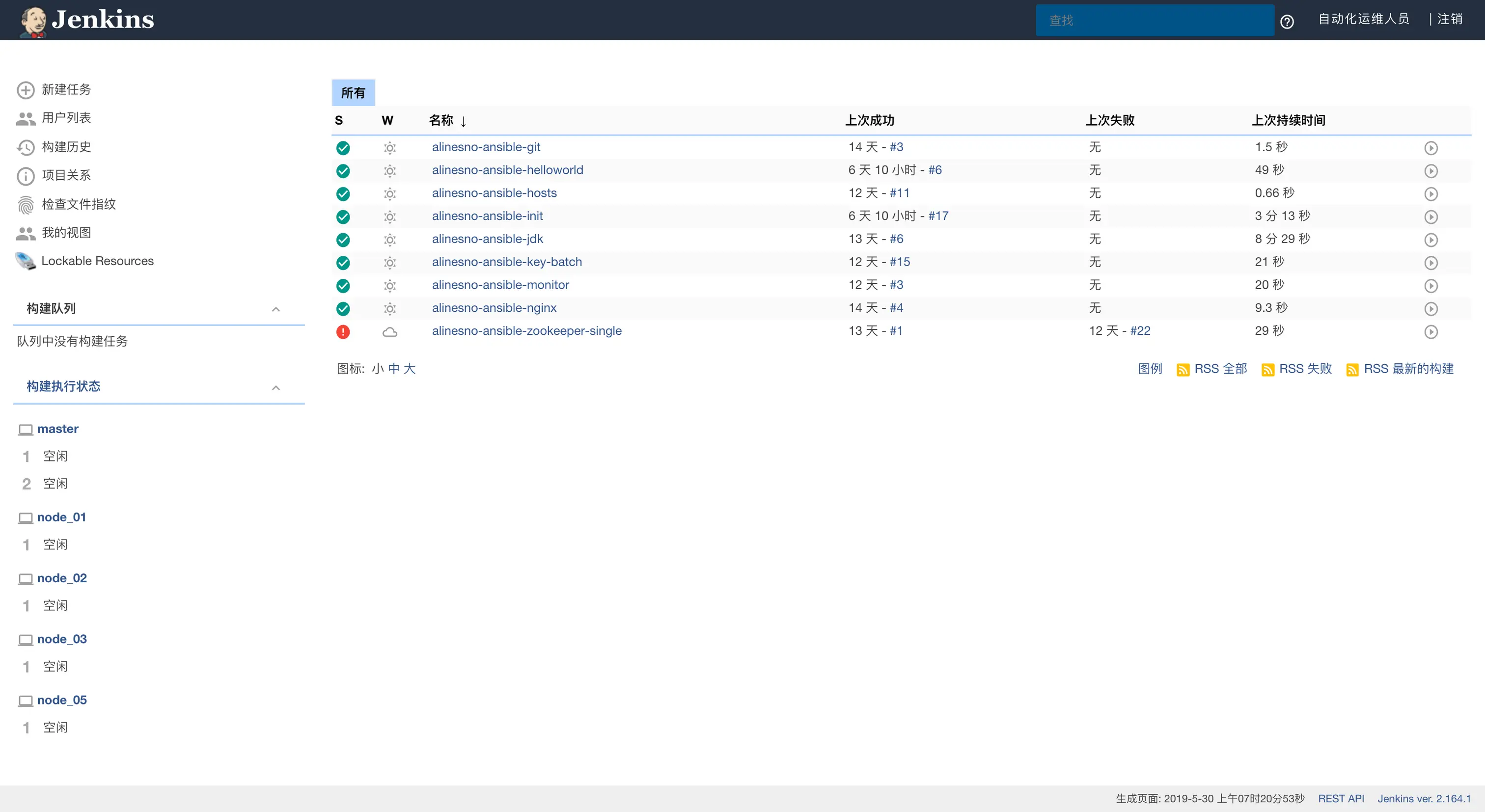The image size is (1485, 812).
Task: Schedule build for alinesno-ansible-git
Action: [x=1430, y=148]
